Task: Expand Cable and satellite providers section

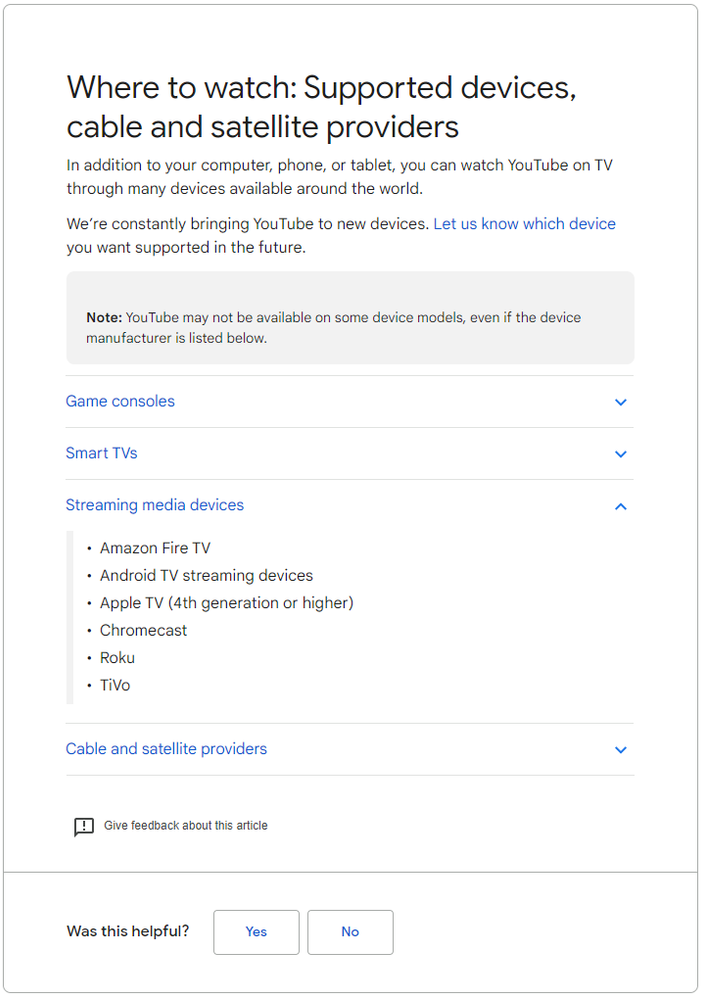Action: point(166,749)
